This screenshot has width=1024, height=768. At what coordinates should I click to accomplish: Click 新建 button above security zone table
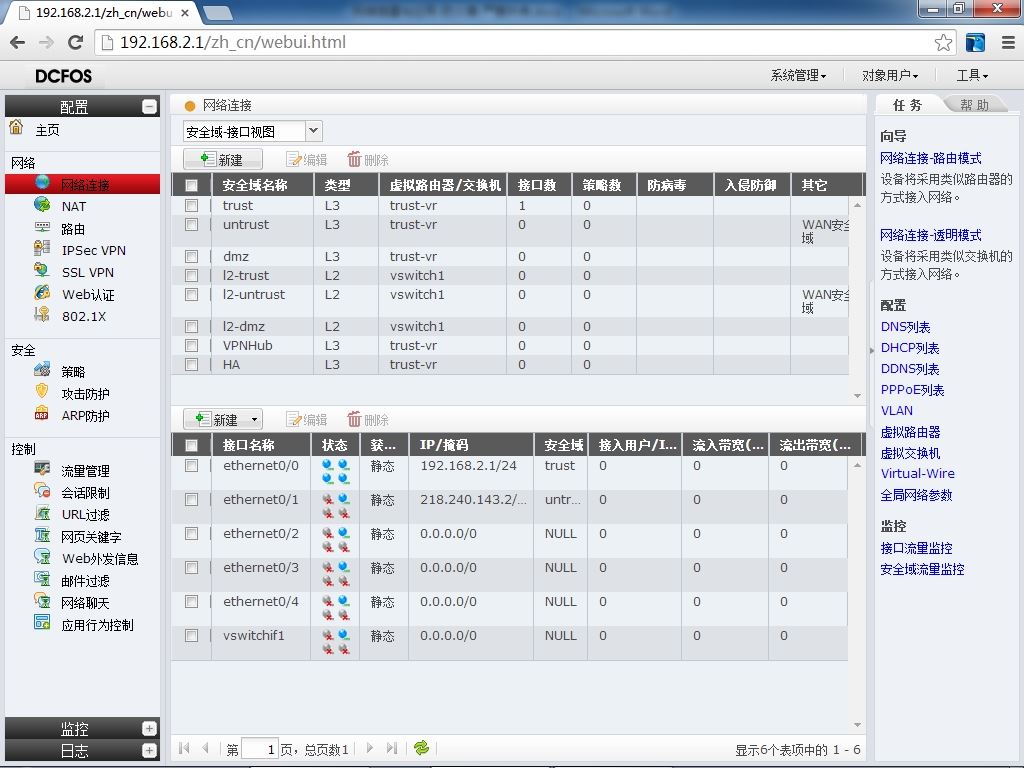pyautogui.click(x=223, y=159)
